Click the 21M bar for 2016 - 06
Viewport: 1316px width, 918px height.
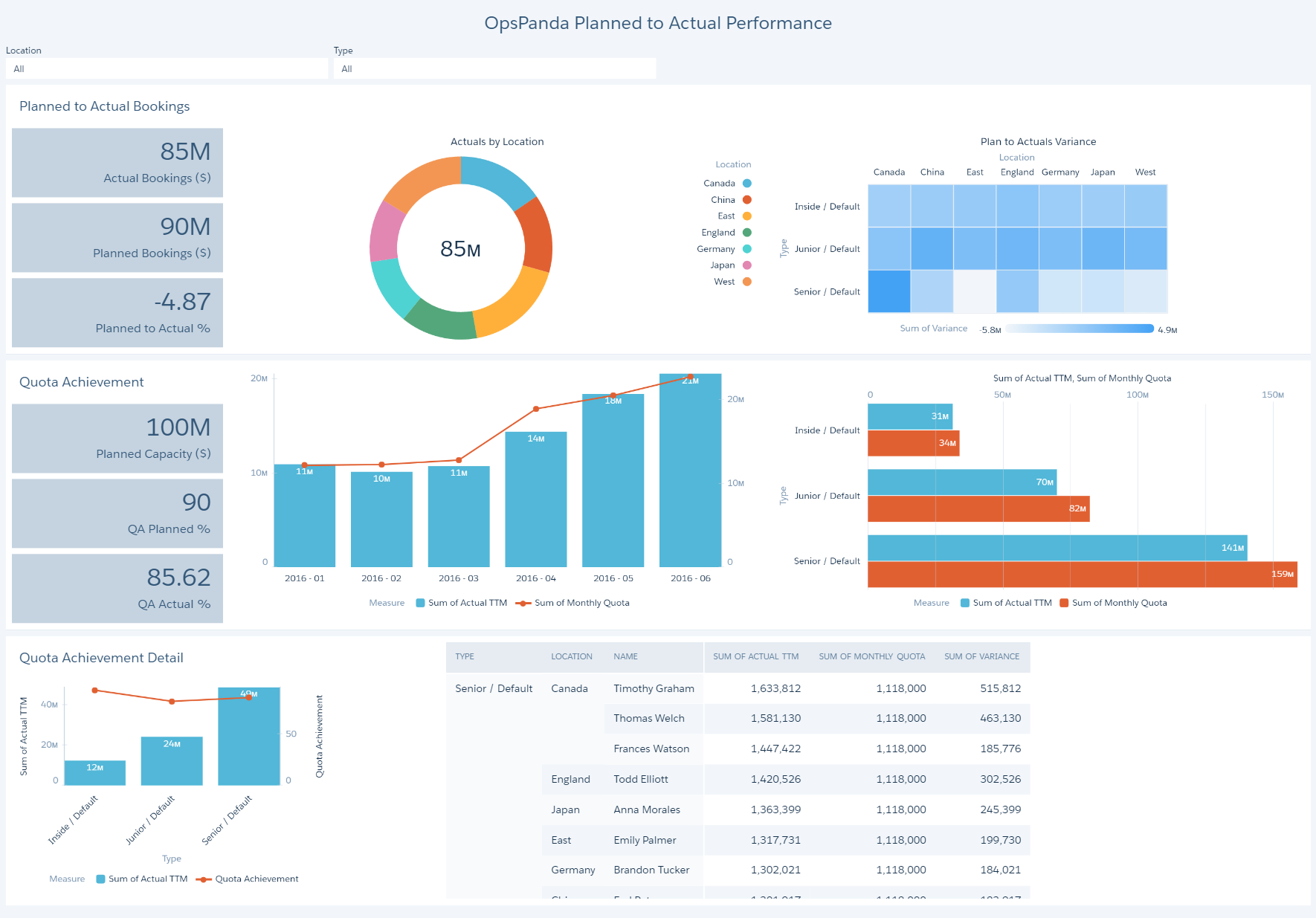(x=689, y=468)
